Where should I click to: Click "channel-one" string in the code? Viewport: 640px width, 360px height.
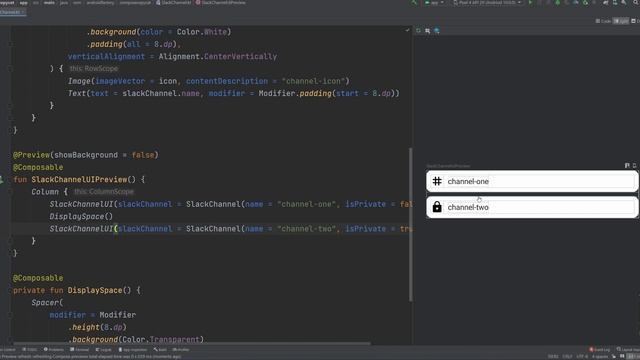307,204
